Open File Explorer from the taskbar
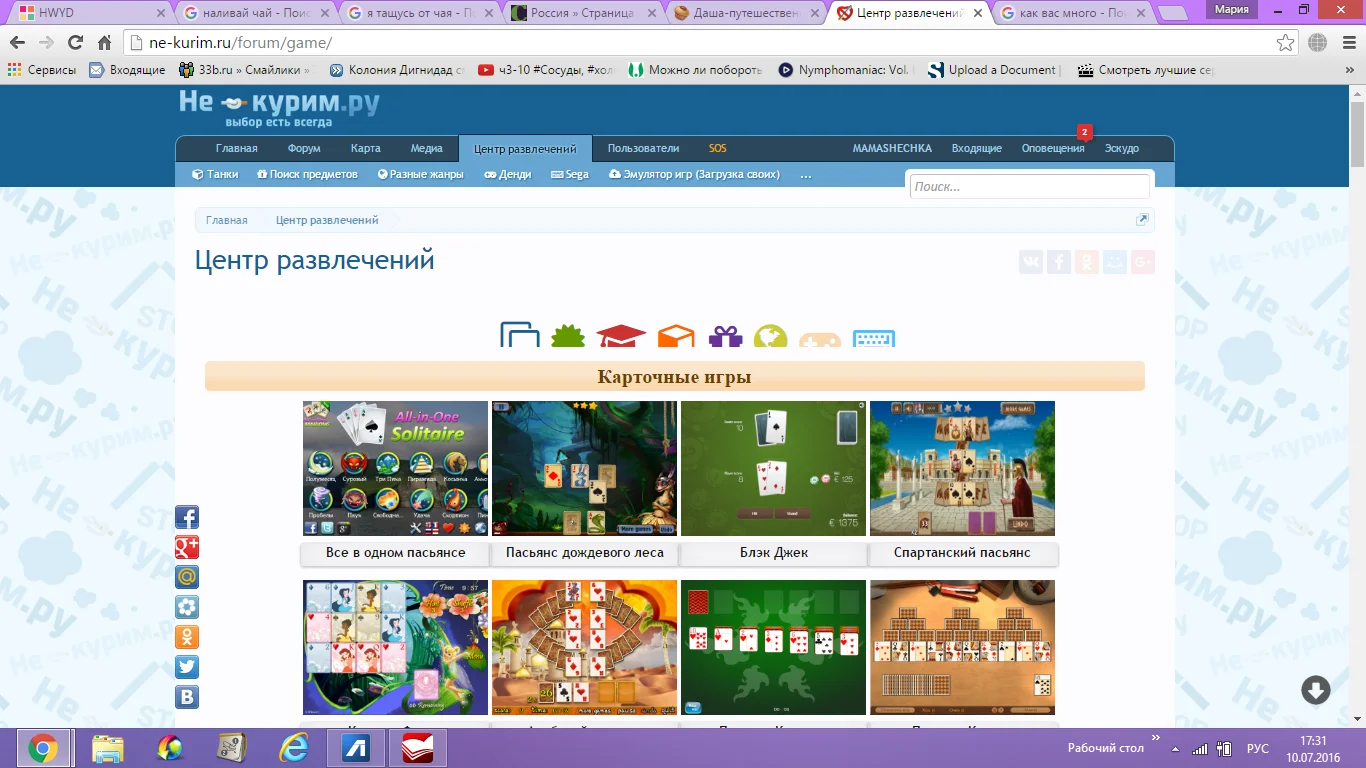The image size is (1366, 768). (x=108, y=748)
